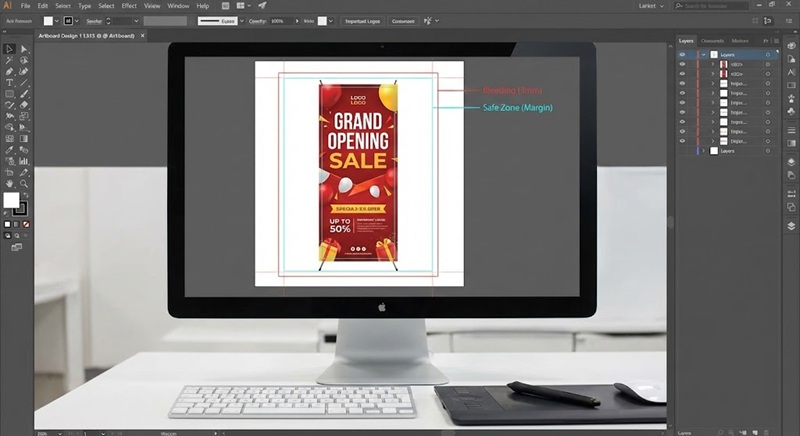Hide the top-level Layers layer
Image resolution: width=800 pixels, height=436 pixels.
[682, 54]
